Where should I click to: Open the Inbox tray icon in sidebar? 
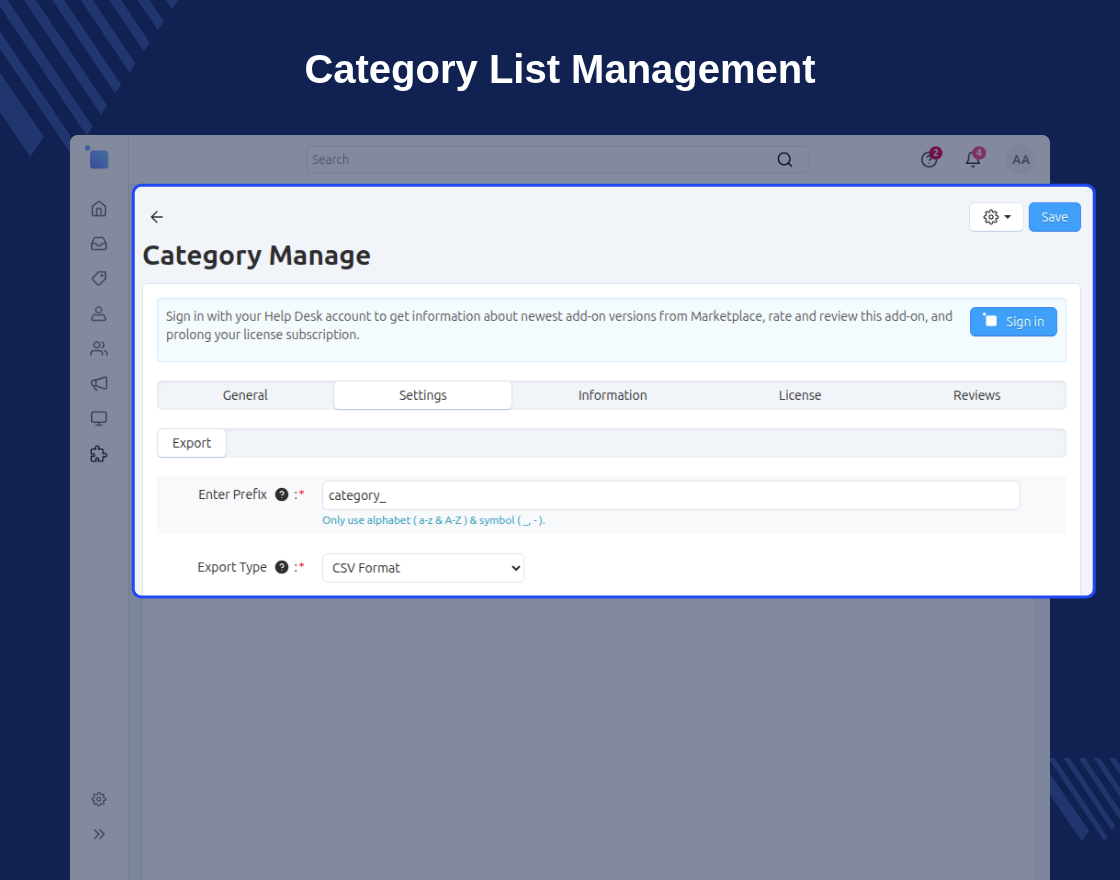tap(99, 244)
